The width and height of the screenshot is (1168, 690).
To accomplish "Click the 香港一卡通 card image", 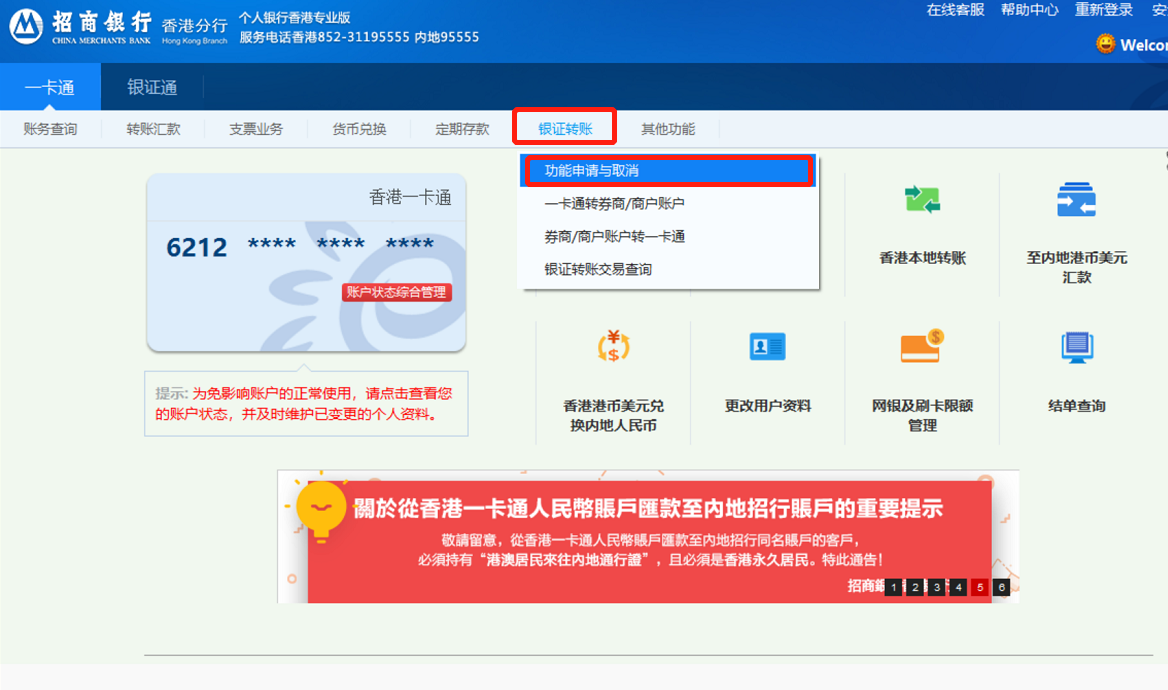I will coord(306,262).
